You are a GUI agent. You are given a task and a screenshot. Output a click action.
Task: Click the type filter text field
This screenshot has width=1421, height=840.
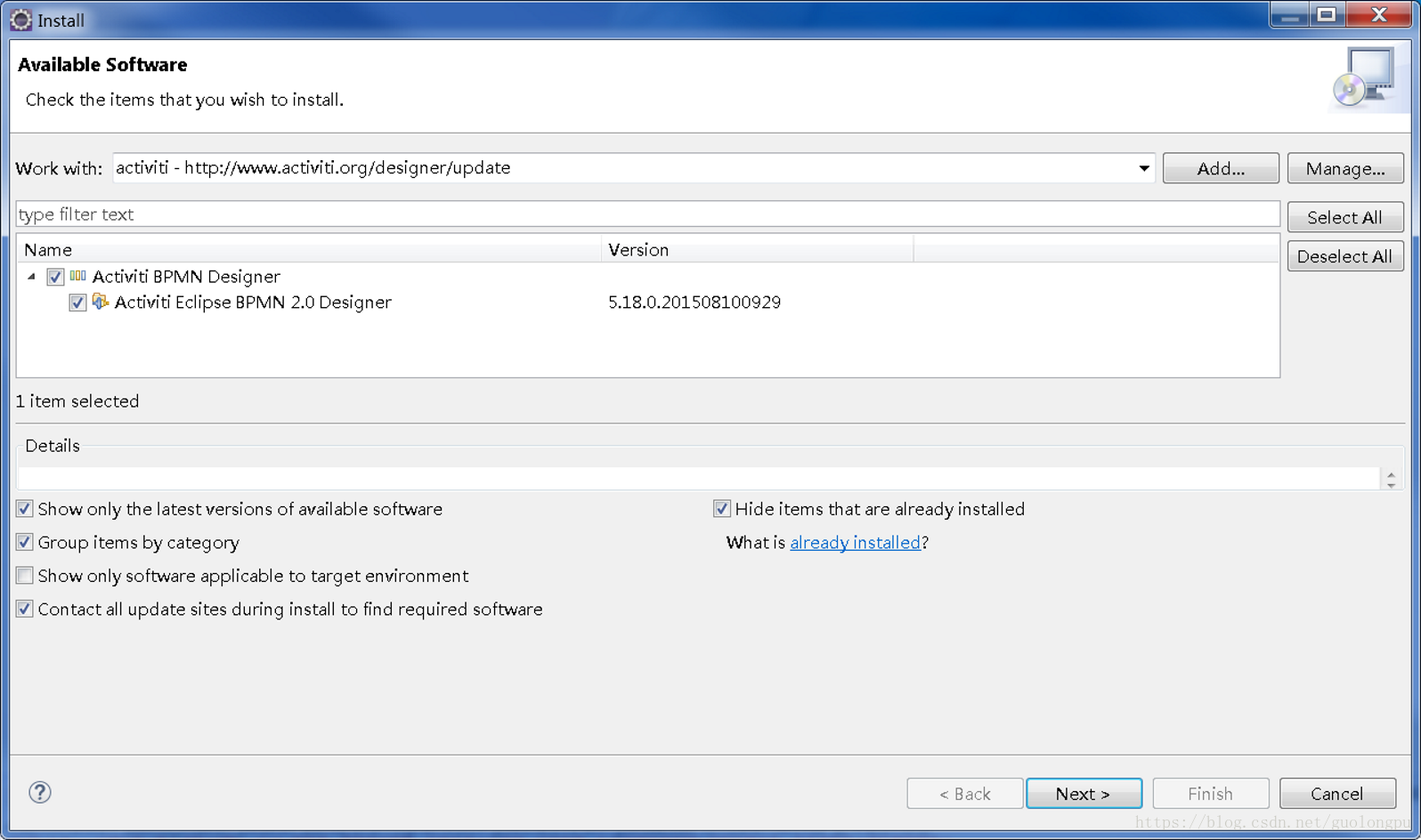coord(647,214)
